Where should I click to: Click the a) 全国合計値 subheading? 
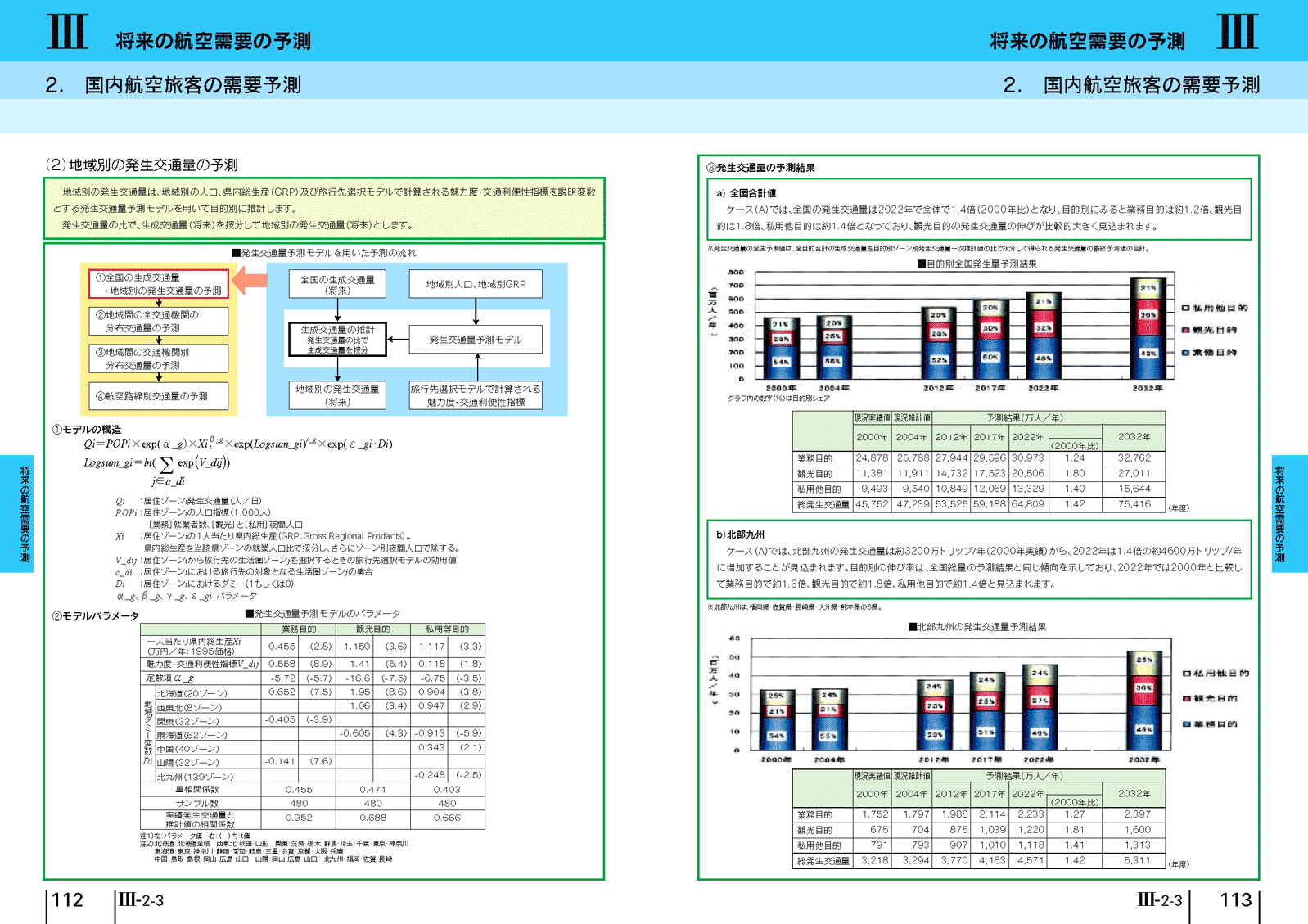(x=746, y=193)
